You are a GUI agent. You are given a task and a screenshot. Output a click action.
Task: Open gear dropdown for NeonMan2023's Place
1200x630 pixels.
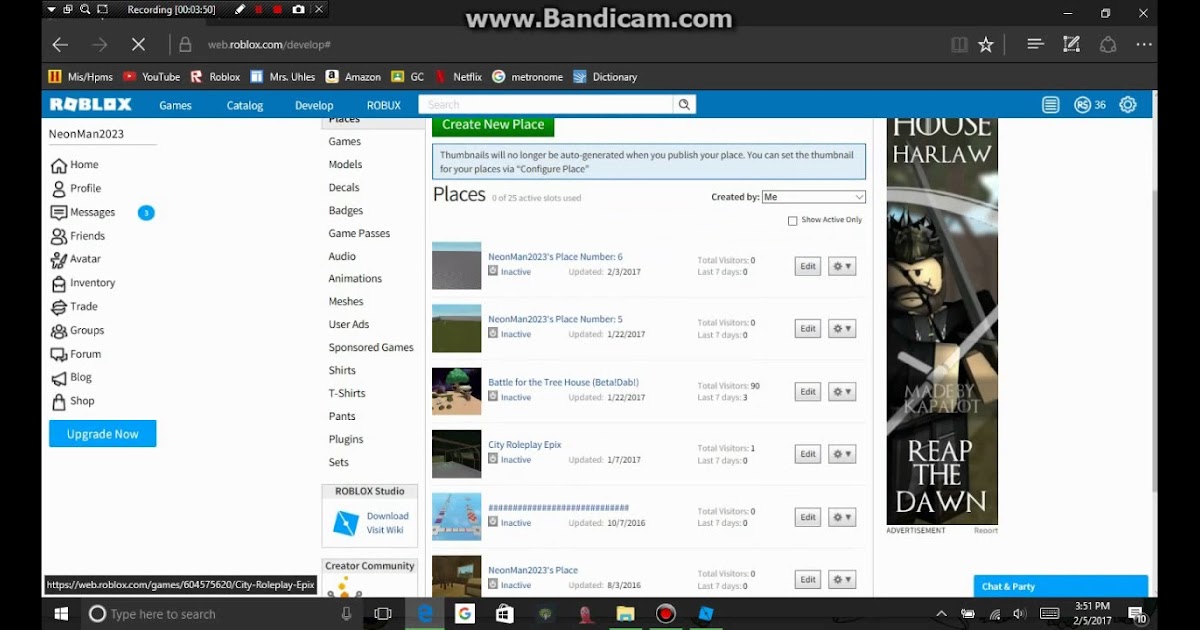842,579
